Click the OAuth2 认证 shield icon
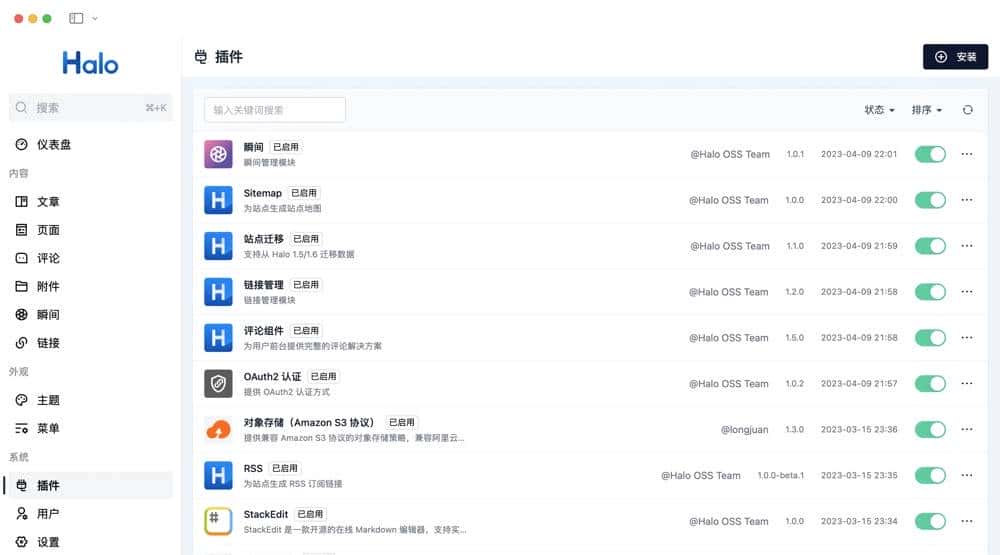The image size is (1000, 555). [218, 384]
